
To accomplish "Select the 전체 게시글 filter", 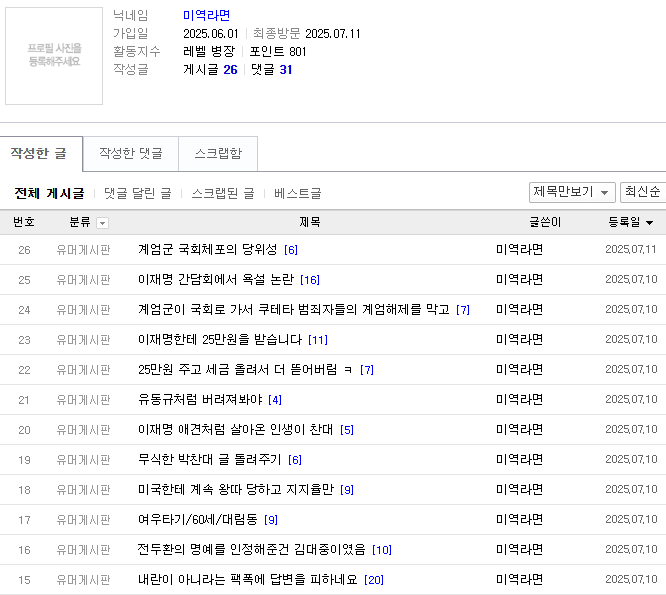I will coord(49,194).
